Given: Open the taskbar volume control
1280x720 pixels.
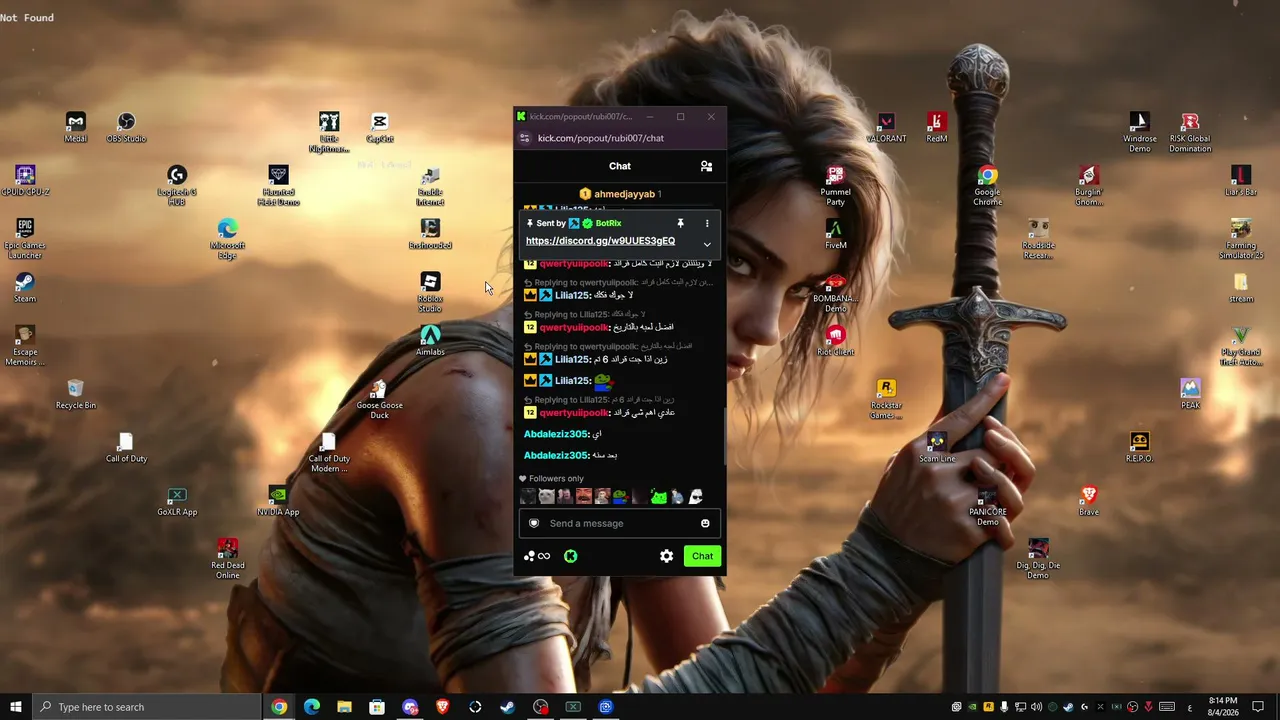Looking at the screenshot, I should 1036,707.
